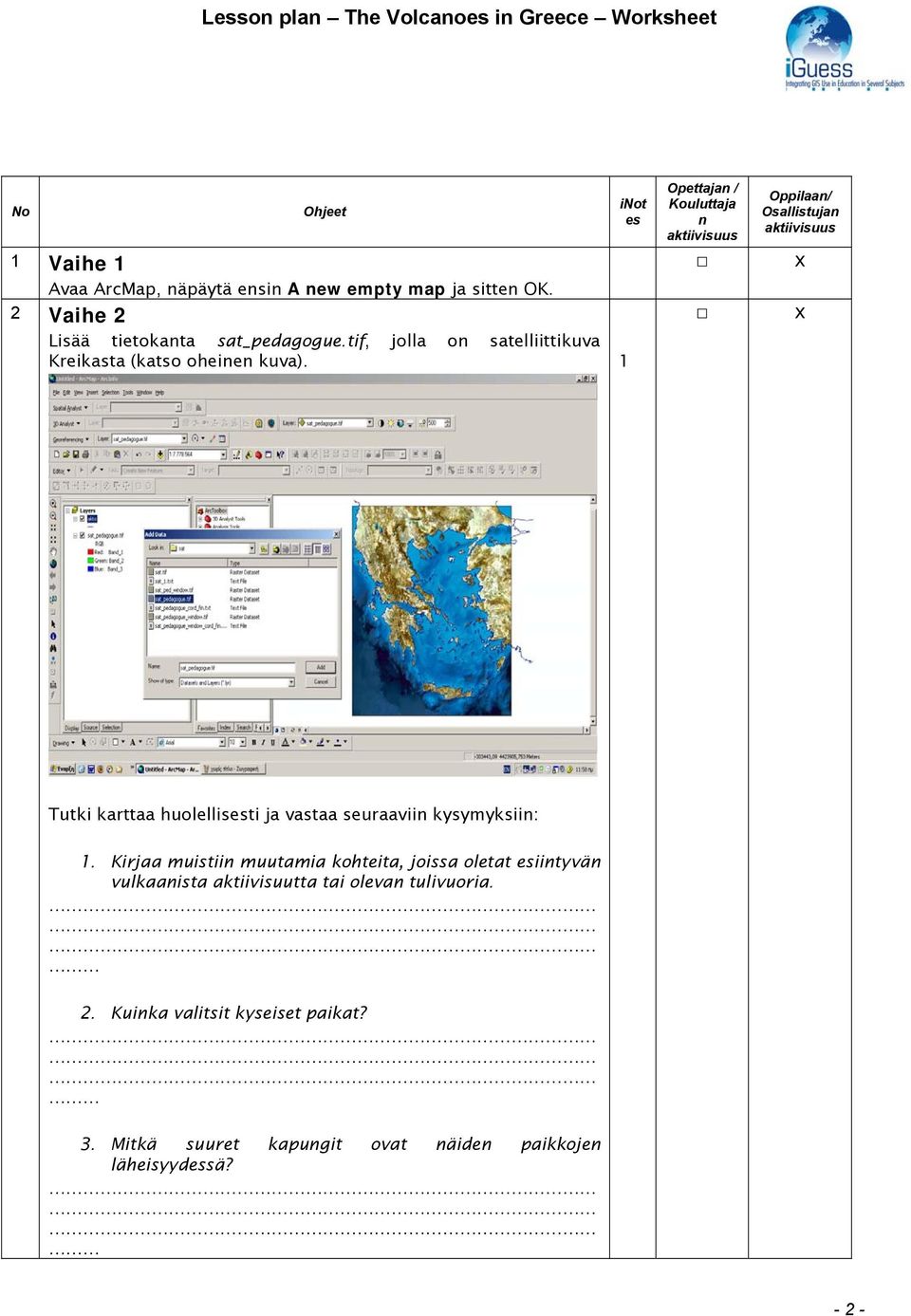
Task: Open the View menu
Action: tap(79, 392)
